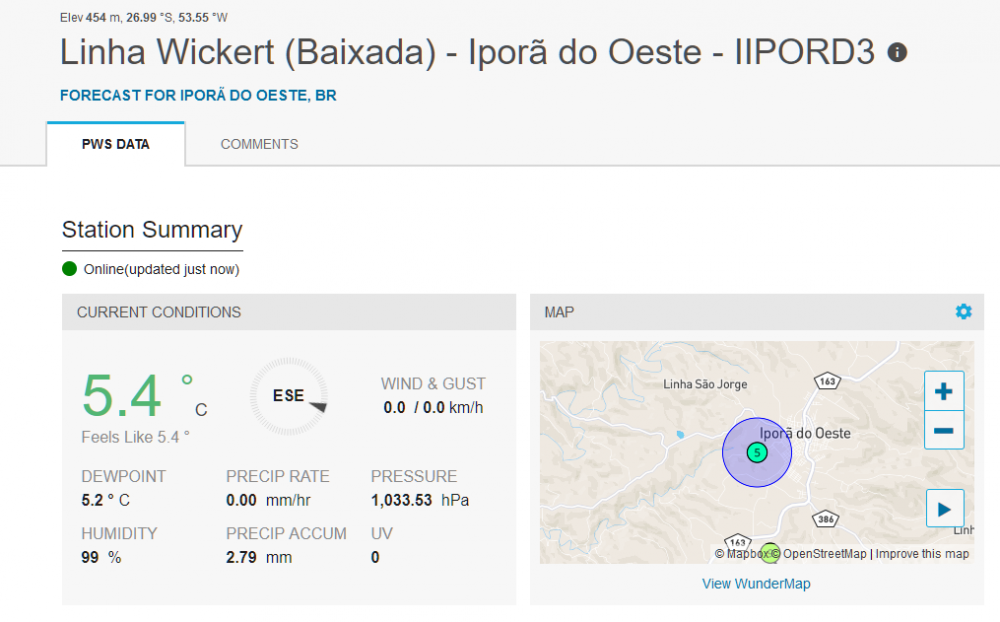Zoom out on the map
Image resolution: width=1000 pixels, height=622 pixels.
click(943, 431)
